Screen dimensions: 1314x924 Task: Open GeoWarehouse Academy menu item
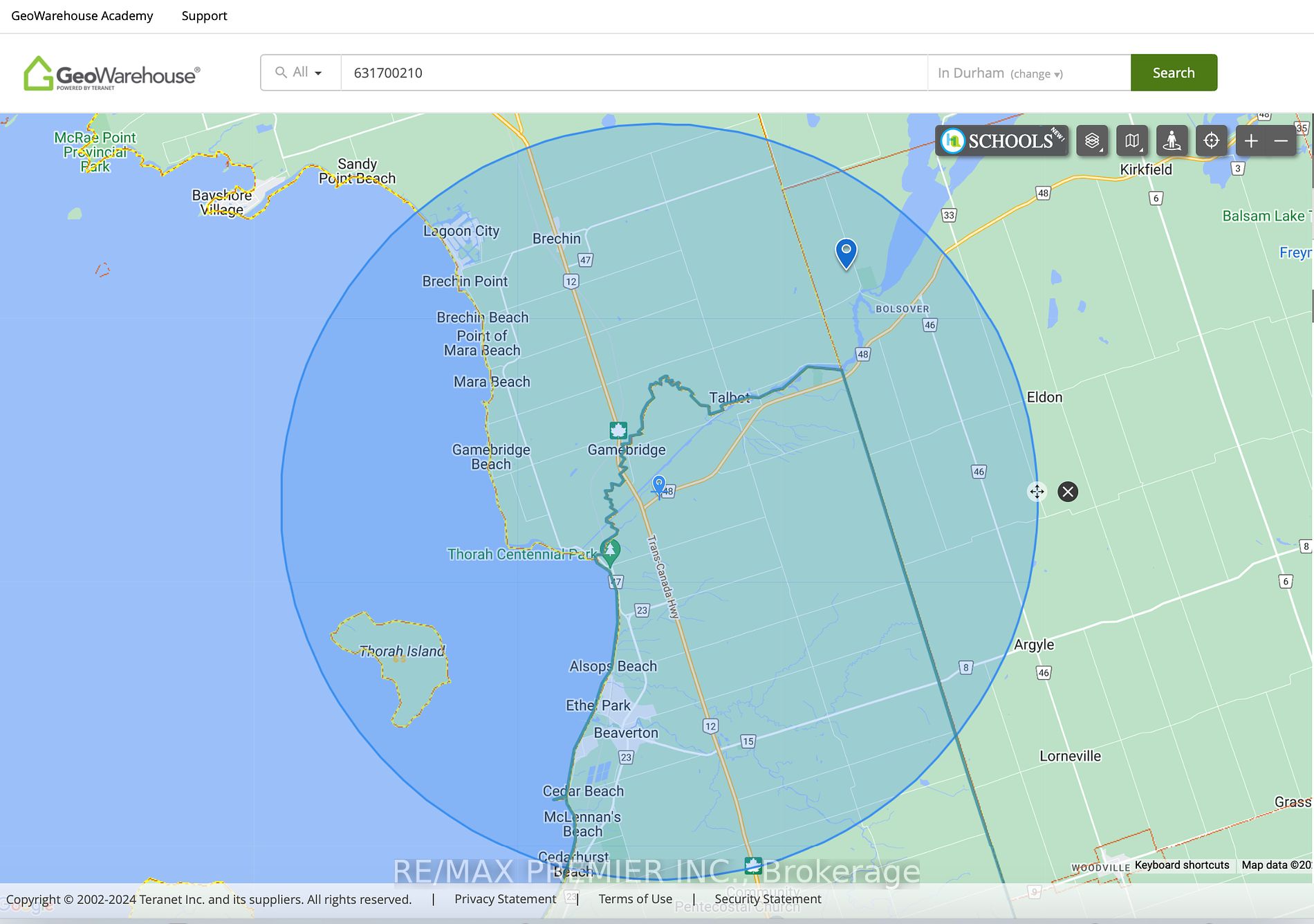coord(82,15)
